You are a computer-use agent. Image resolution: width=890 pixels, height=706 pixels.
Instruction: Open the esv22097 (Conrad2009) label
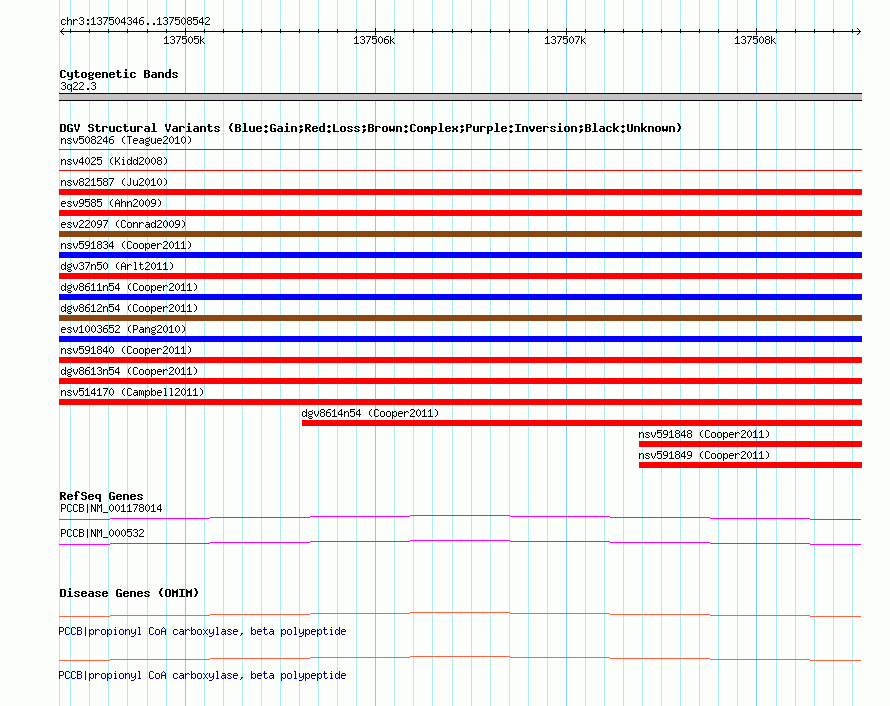[123, 224]
